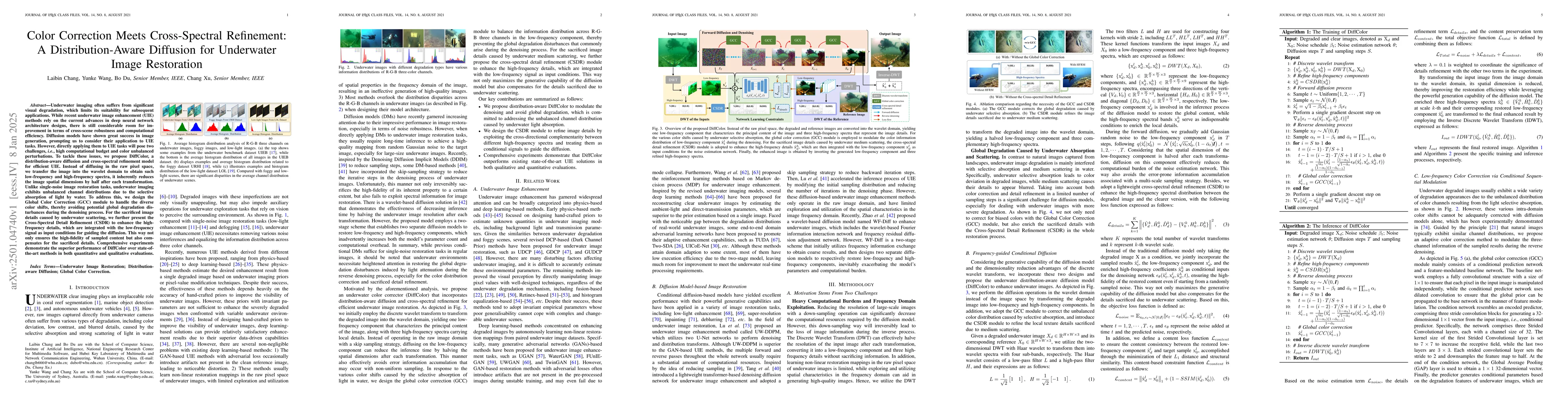Image resolution: width=1568 pixels, height=406 pixels.
Task: Click the "Underwater Images From UIEB Dataset" panel
Action: tap(182, 119)
